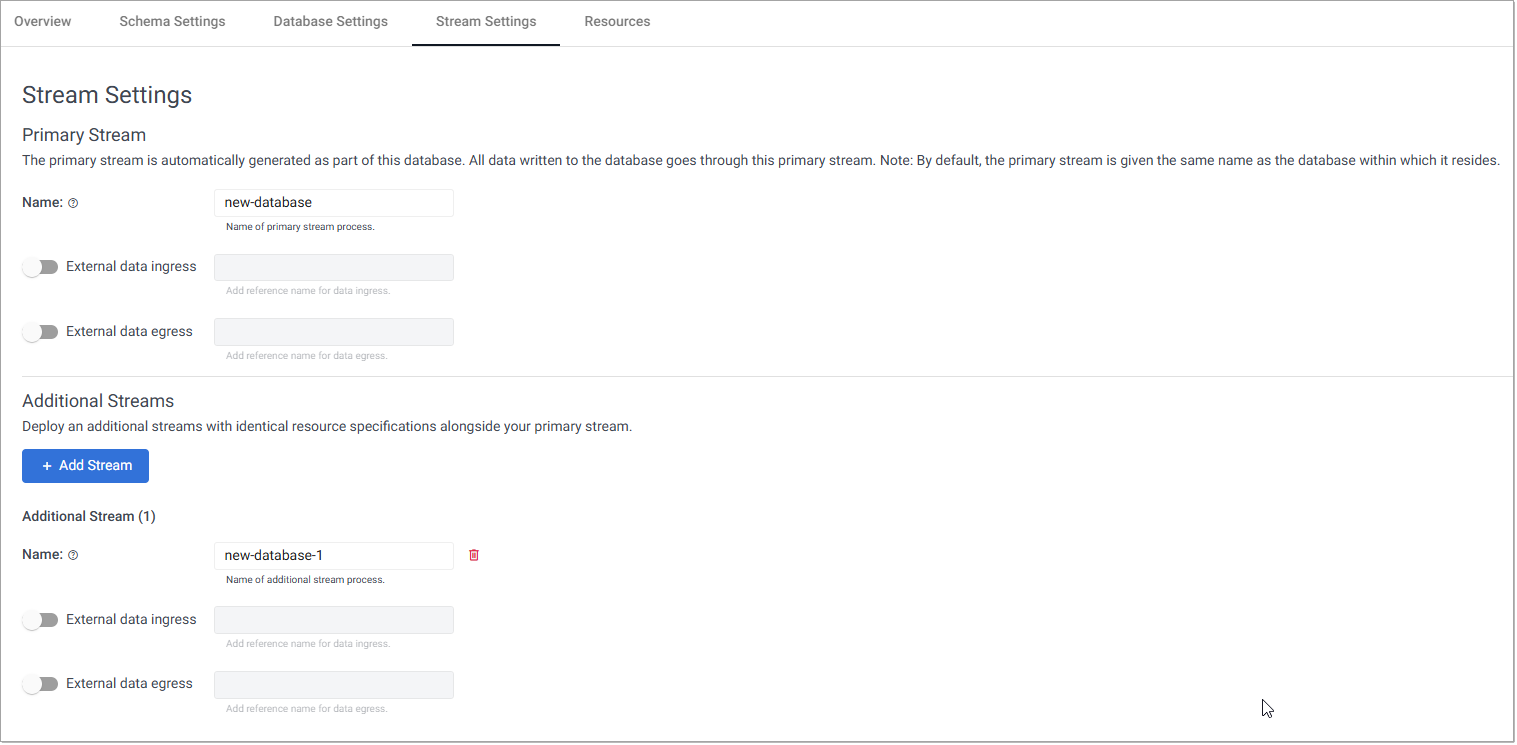Screen dimensions: 1517x745
Task: Enable External data ingress for Primary Stream
Action: (x=41, y=267)
